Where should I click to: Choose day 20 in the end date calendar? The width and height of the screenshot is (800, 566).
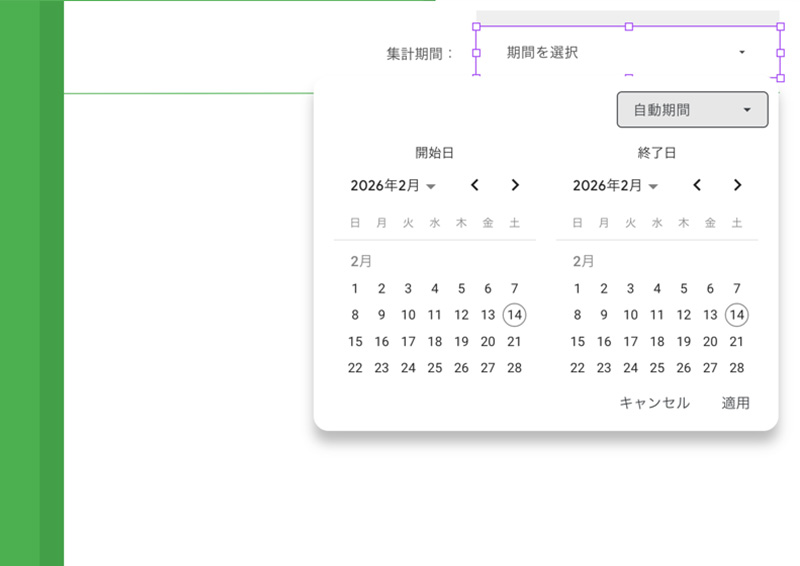coord(710,342)
